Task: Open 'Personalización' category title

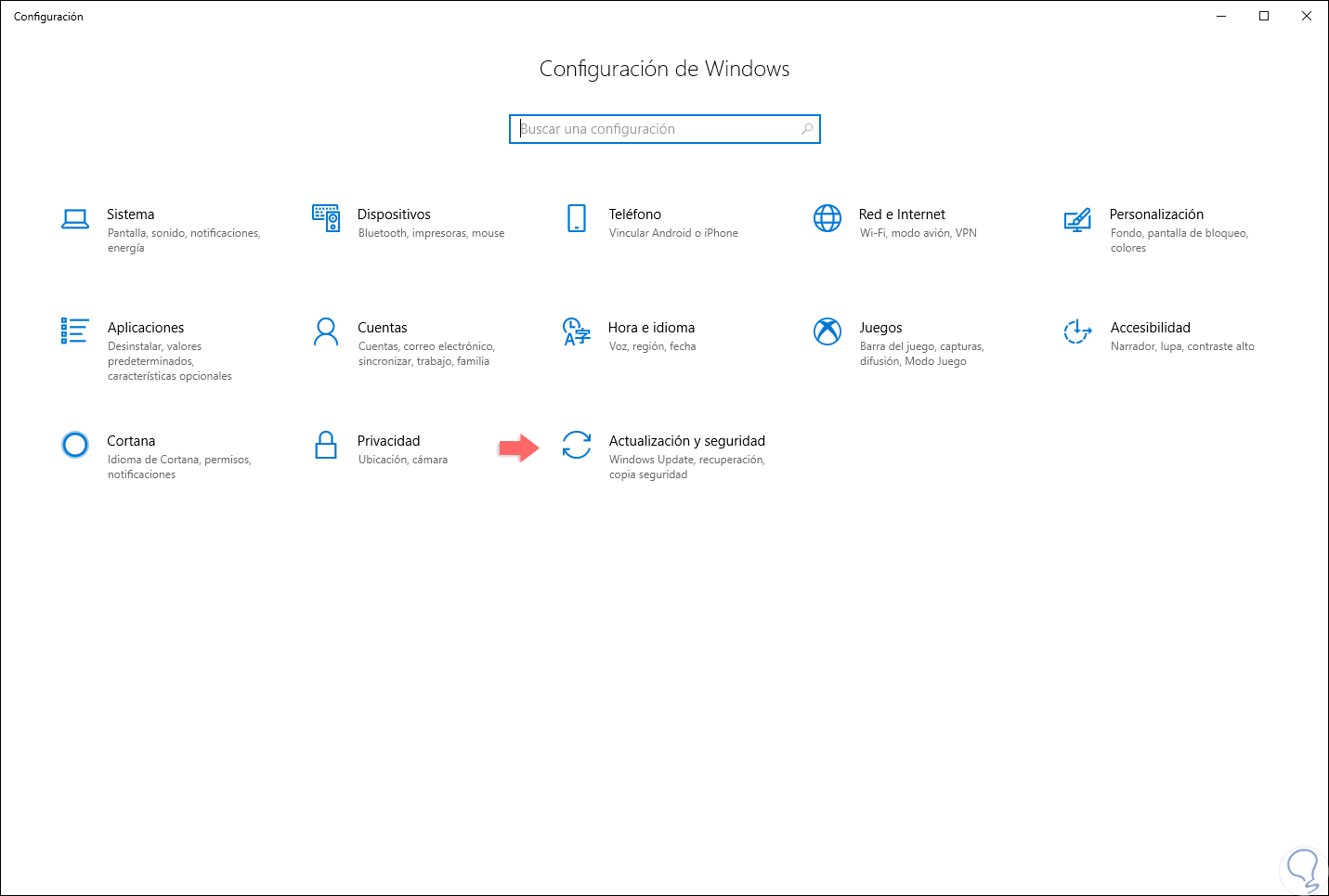Action: point(1156,214)
